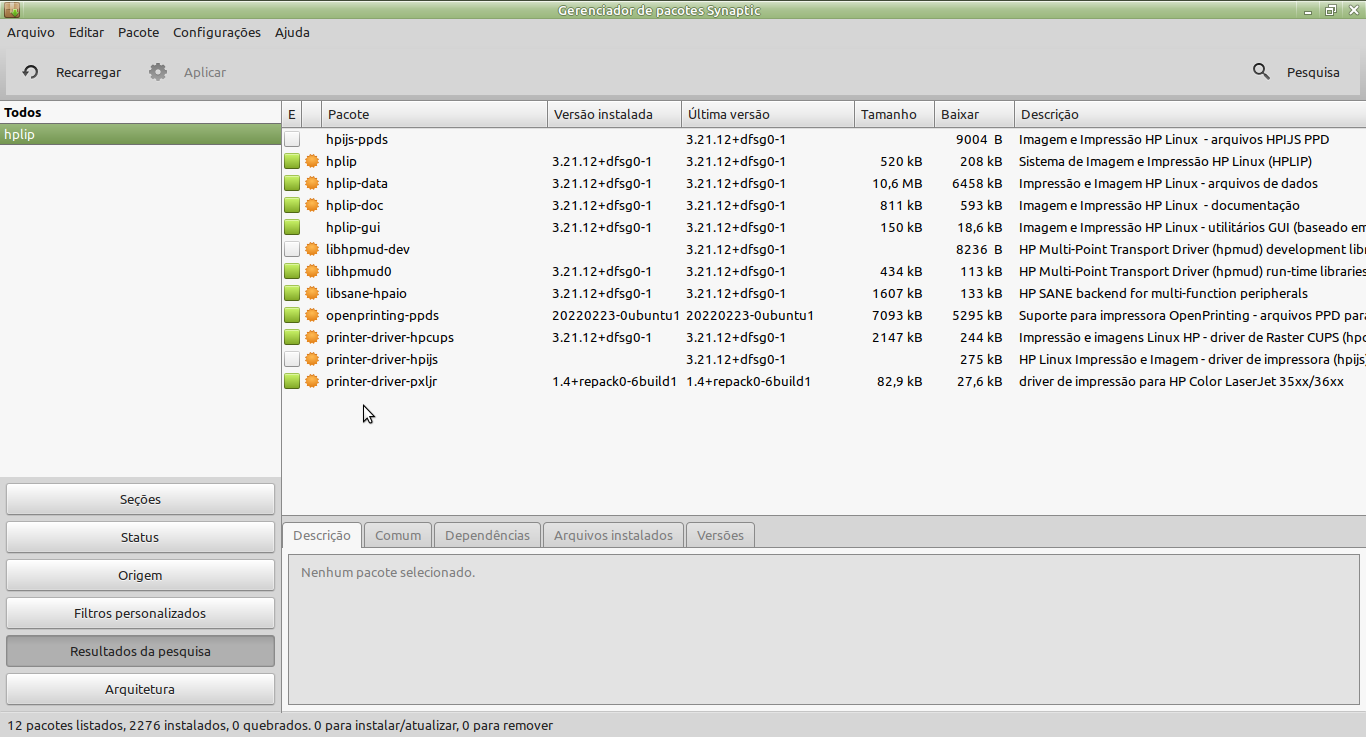
Task: Click the support icon beside libhpmud-dev
Action: click(312, 249)
